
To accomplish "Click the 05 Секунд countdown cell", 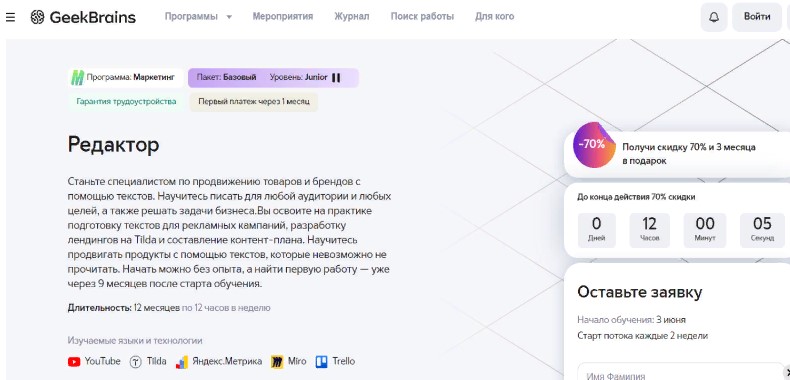I will (x=762, y=230).
